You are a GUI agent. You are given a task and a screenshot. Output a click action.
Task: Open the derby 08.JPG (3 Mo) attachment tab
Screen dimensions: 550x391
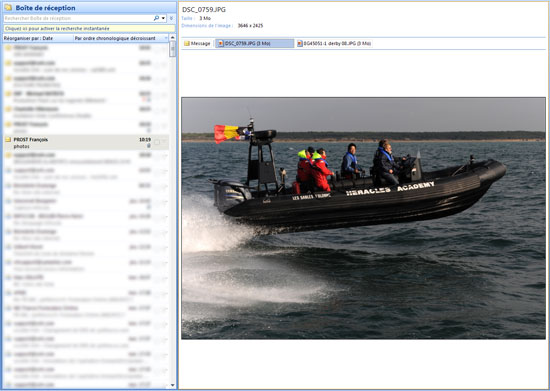coord(334,43)
